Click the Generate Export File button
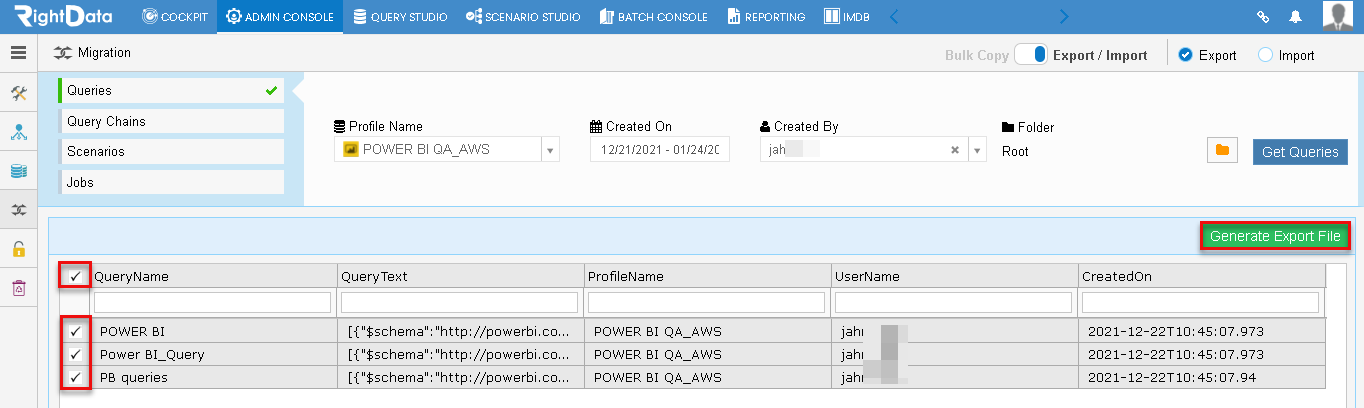1364x408 pixels. click(x=1275, y=236)
